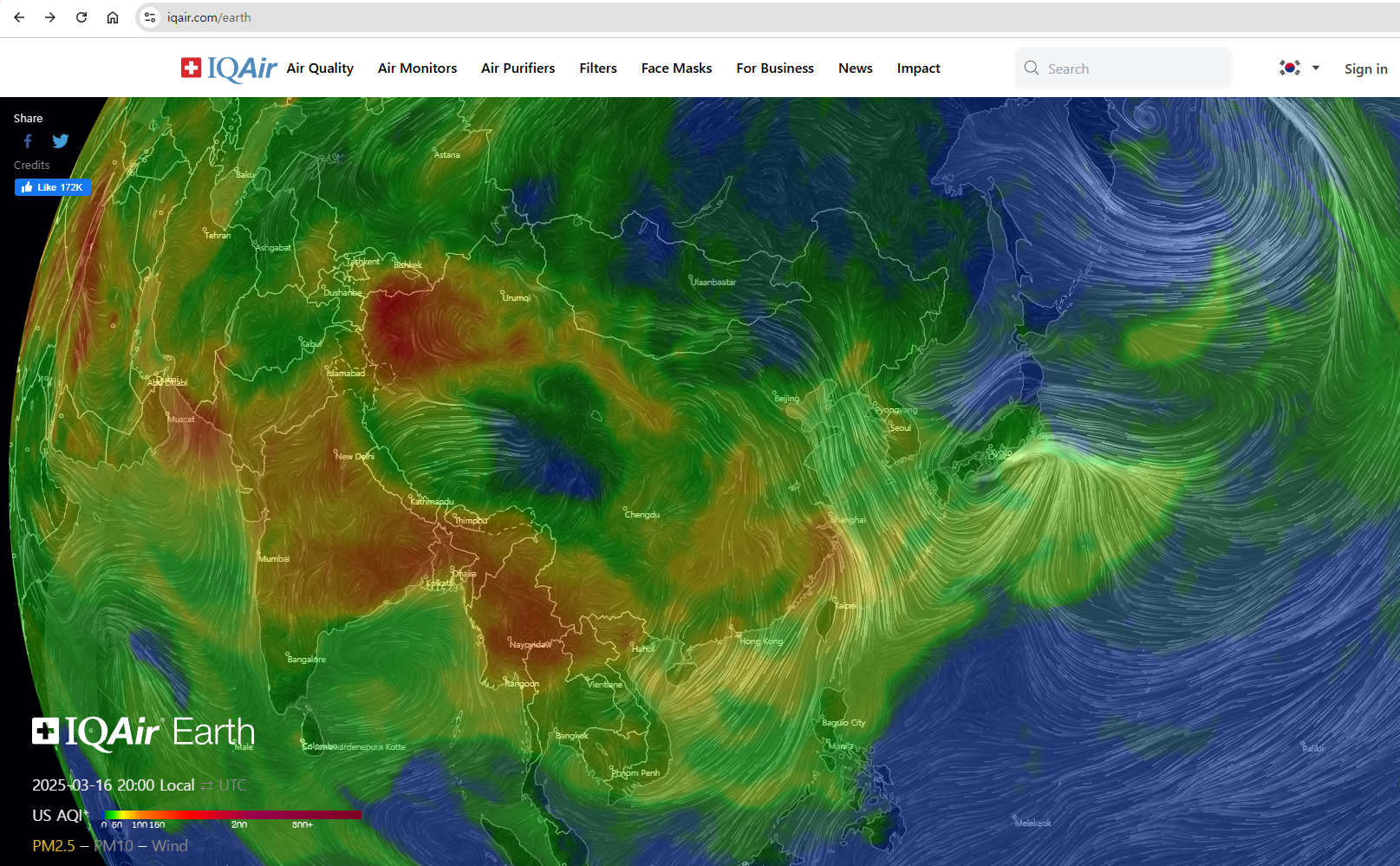Image resolution: width=1400 pixels, height=866 pixels.
Task: Select Pyongyang on the map
Action: pyautogui.click(x=895, y=410)
